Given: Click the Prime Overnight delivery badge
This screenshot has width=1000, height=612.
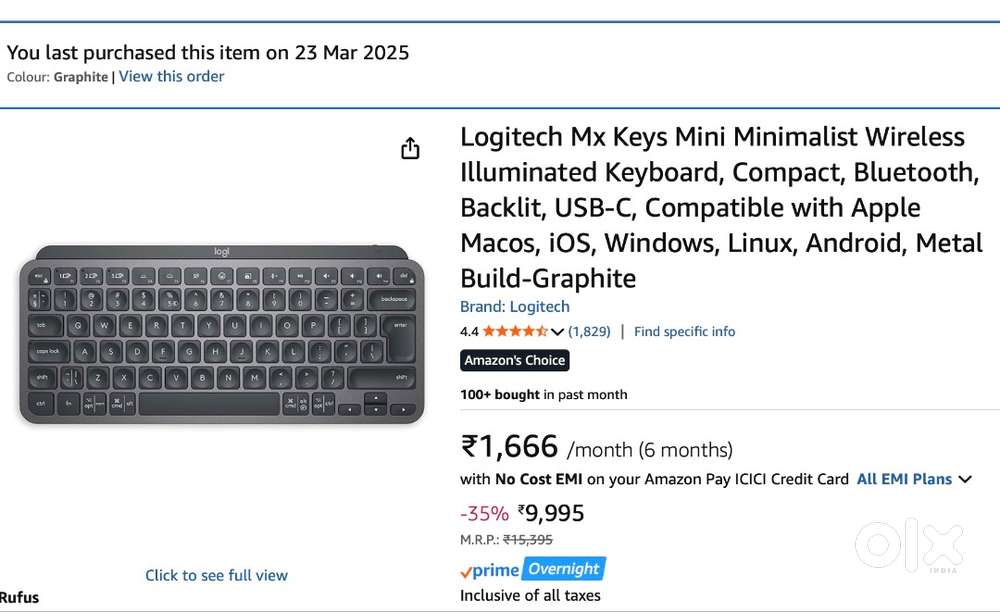Looking at the screenshot, I should (564, 569).
